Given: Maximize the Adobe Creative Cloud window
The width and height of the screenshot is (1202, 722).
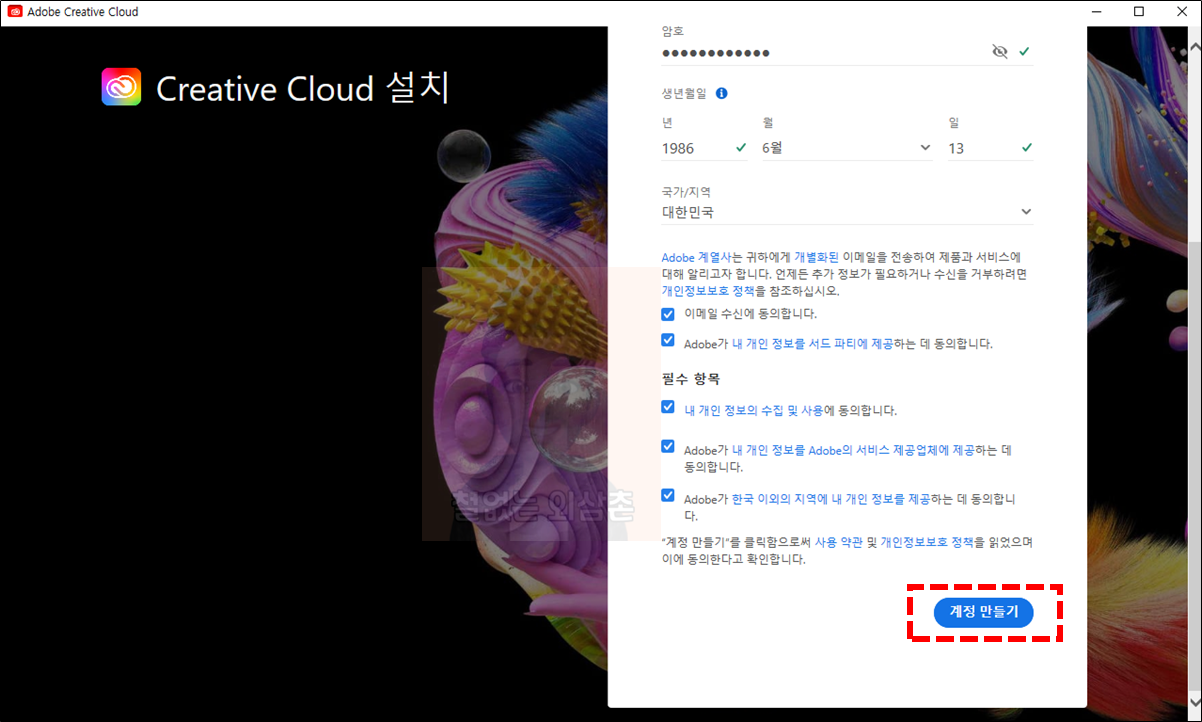Looking at the screenshot, I should point(1139,12).
